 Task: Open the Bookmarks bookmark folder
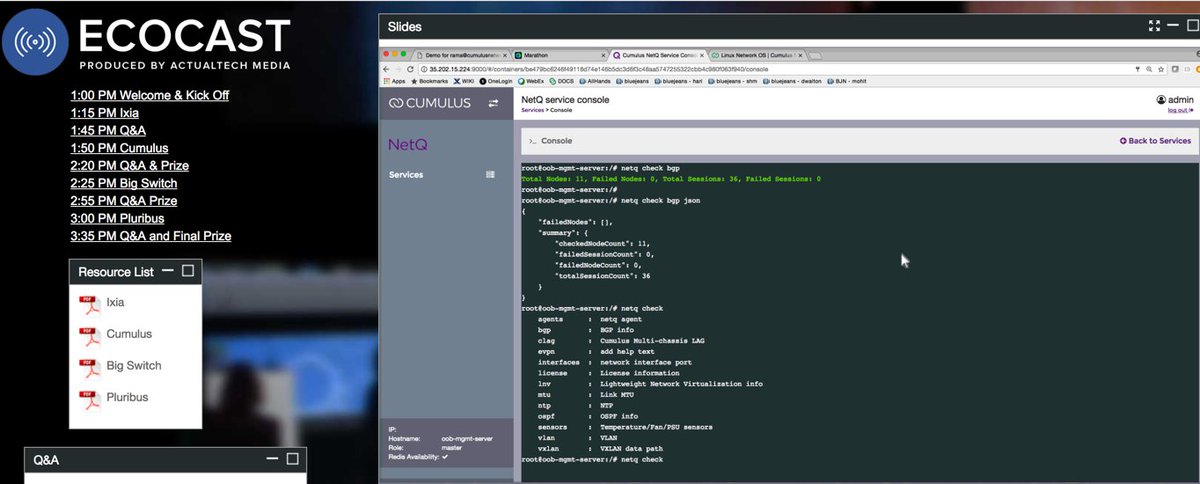pyautogui.click(x=430, y=80)
